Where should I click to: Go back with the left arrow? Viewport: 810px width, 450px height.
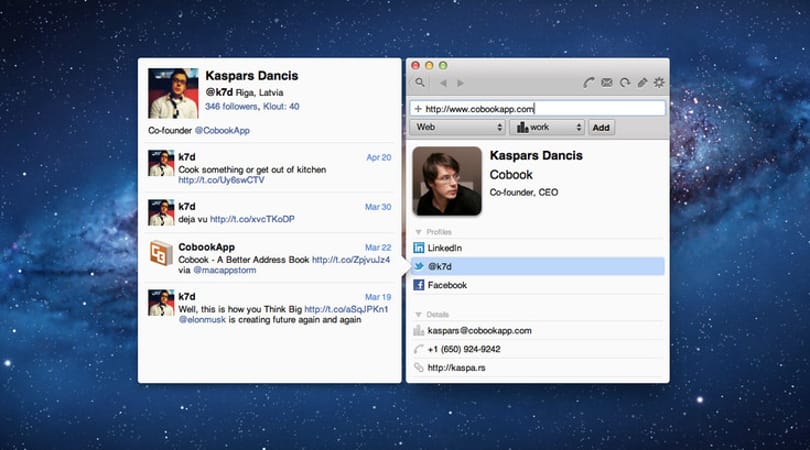click(x=443, y=83)
